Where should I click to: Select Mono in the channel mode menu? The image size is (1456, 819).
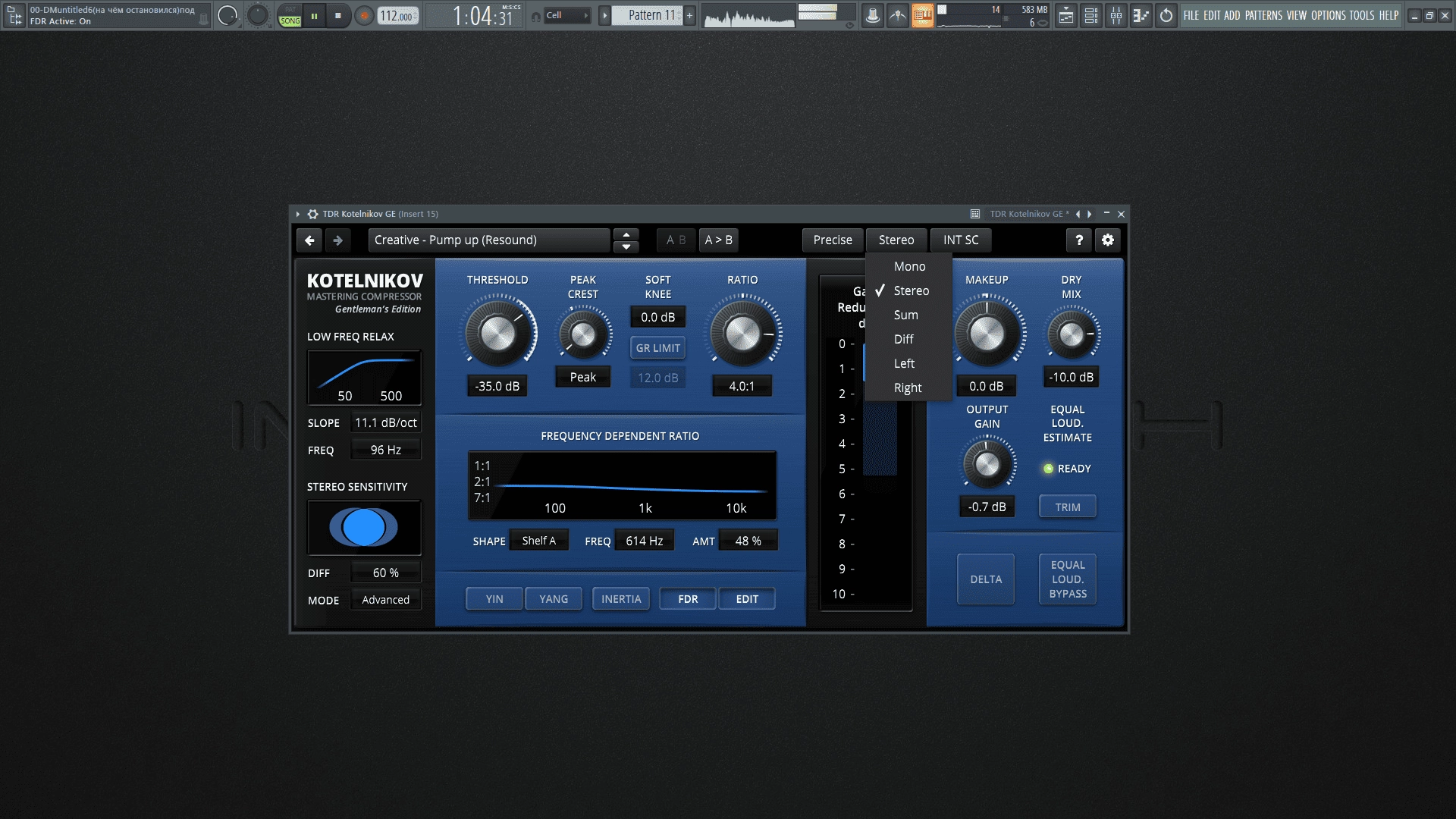click(908, 267)
